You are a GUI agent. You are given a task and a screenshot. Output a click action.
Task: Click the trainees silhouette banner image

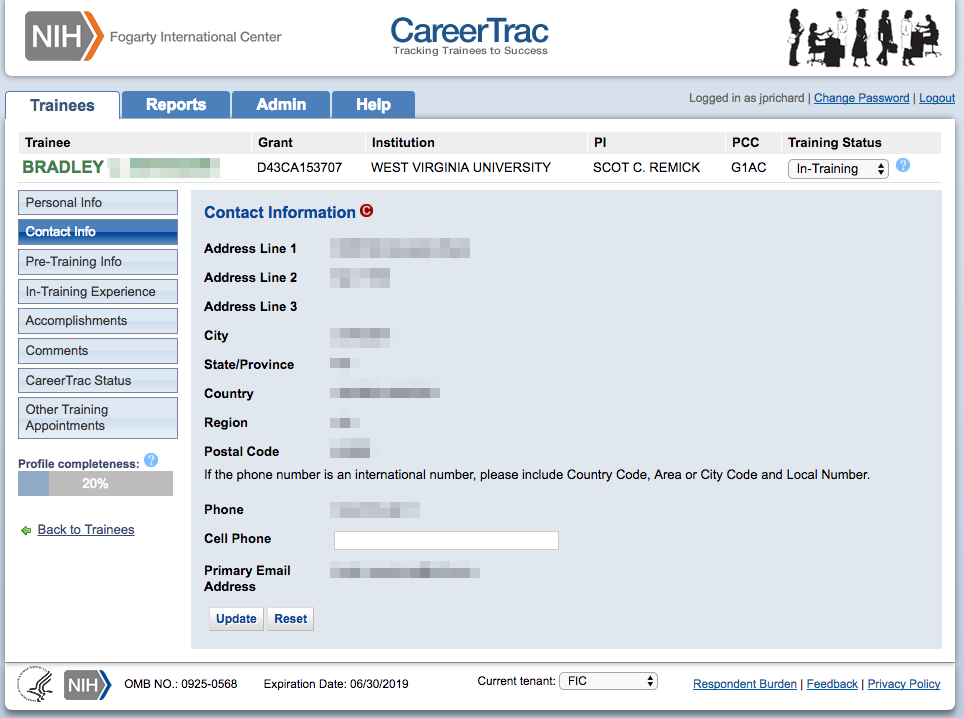(x=864, y=37)
